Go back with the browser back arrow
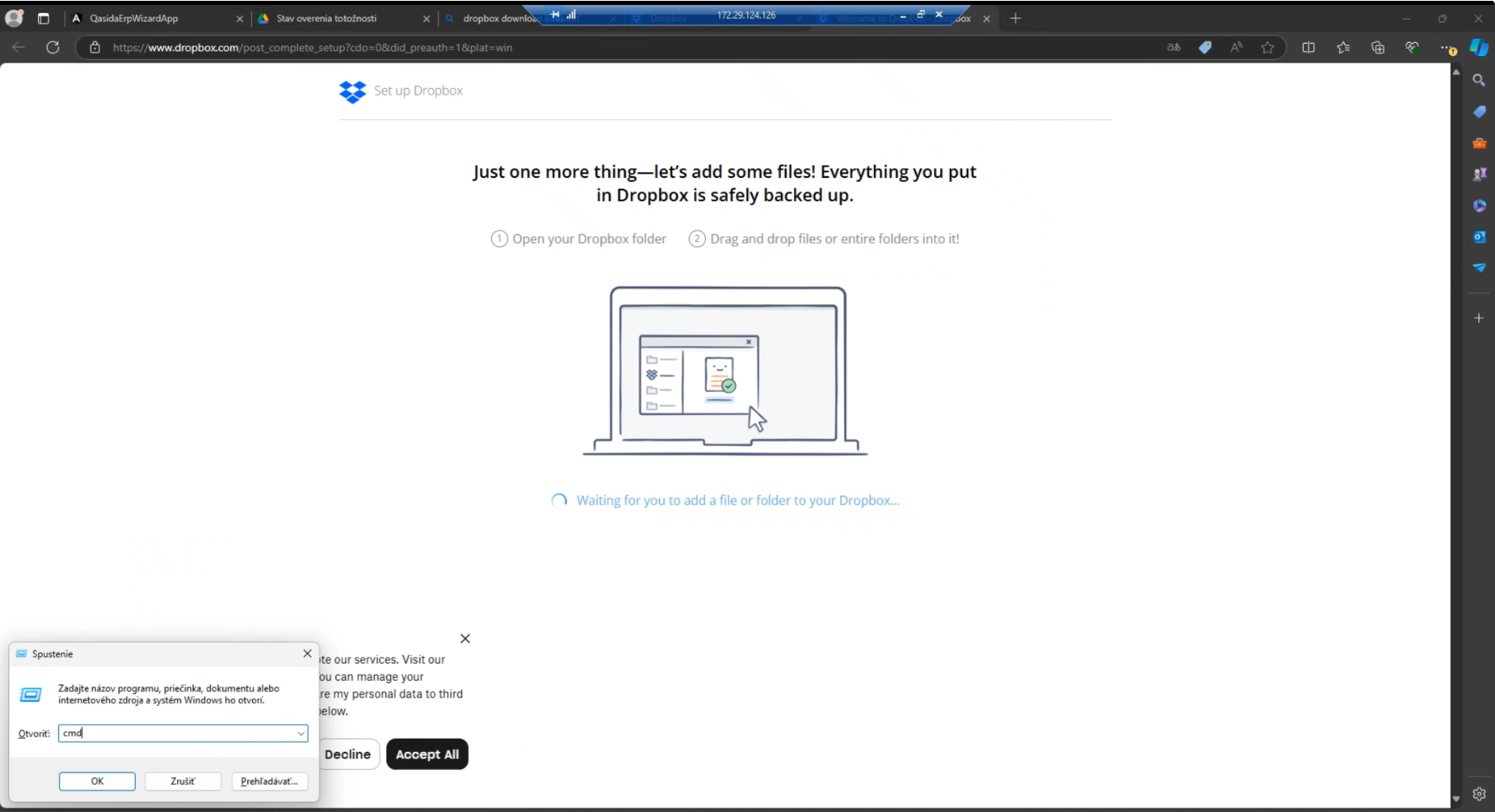 (18, 48)
